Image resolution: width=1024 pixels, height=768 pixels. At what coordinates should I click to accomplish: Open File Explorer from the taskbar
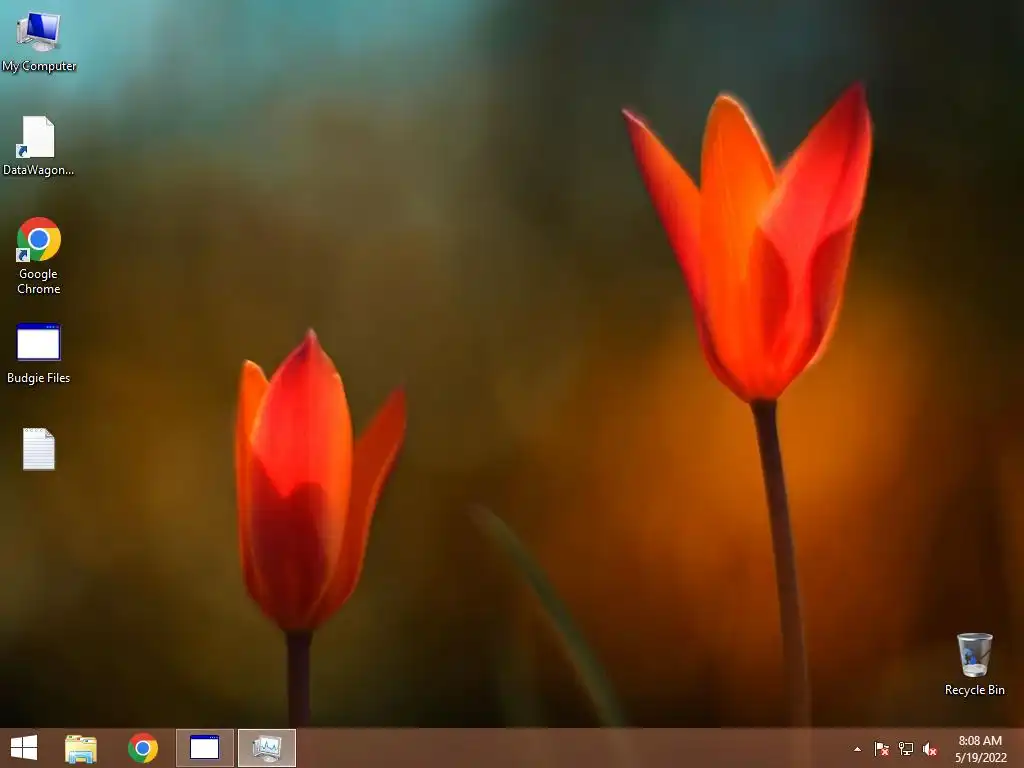(x=81, y=748)
